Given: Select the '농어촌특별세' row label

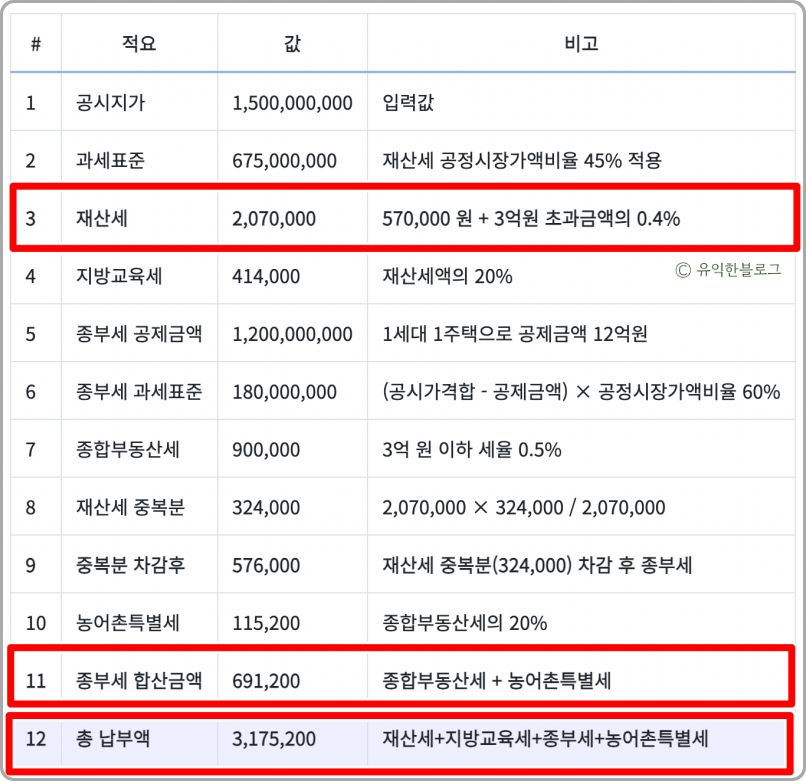Looking at the screenshot, I should (x=128, y=623).
